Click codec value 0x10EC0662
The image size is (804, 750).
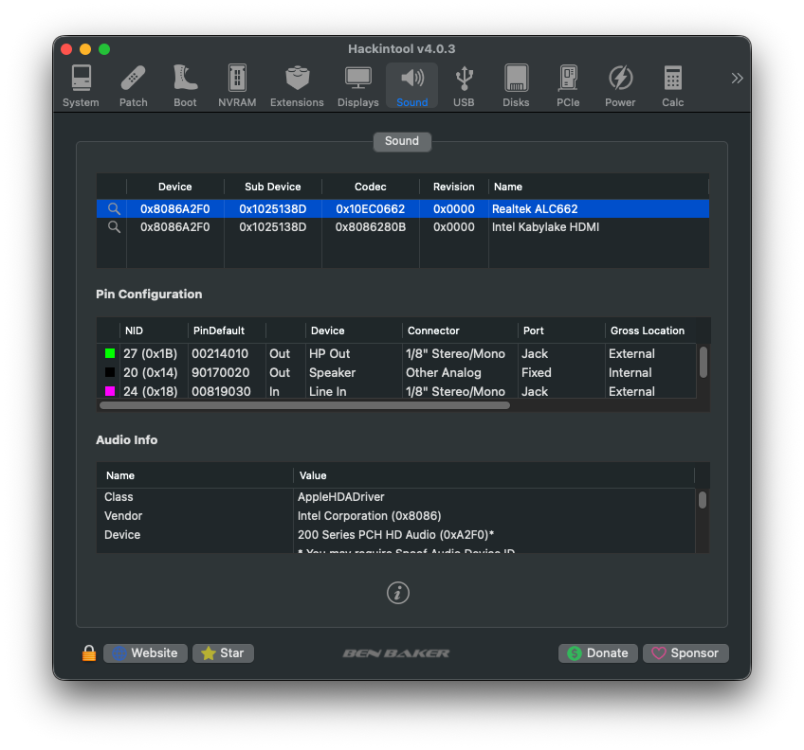(x=370, y=209)
